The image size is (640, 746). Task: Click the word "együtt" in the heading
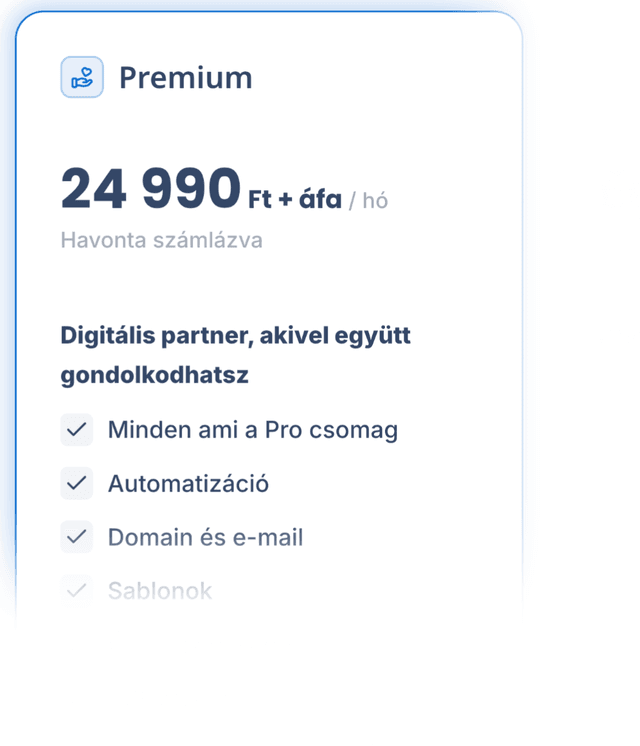[376, 335]
